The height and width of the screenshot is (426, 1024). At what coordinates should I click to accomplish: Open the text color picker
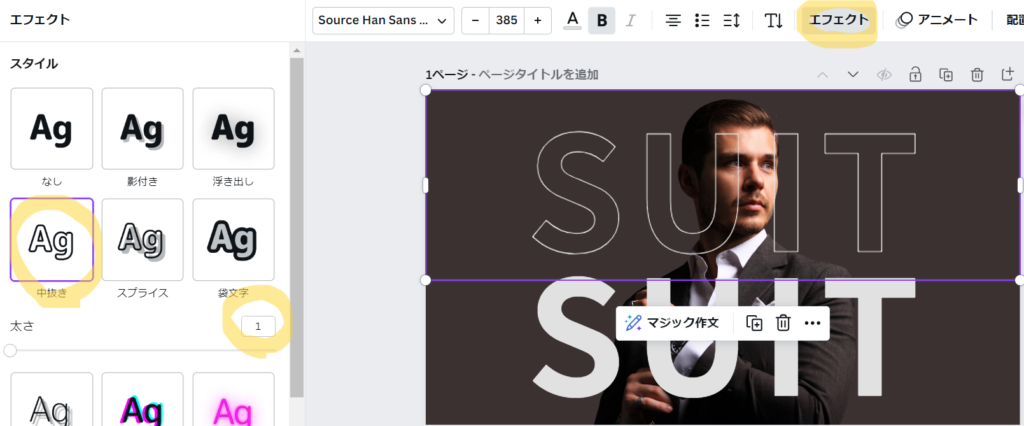click(573, 20)
